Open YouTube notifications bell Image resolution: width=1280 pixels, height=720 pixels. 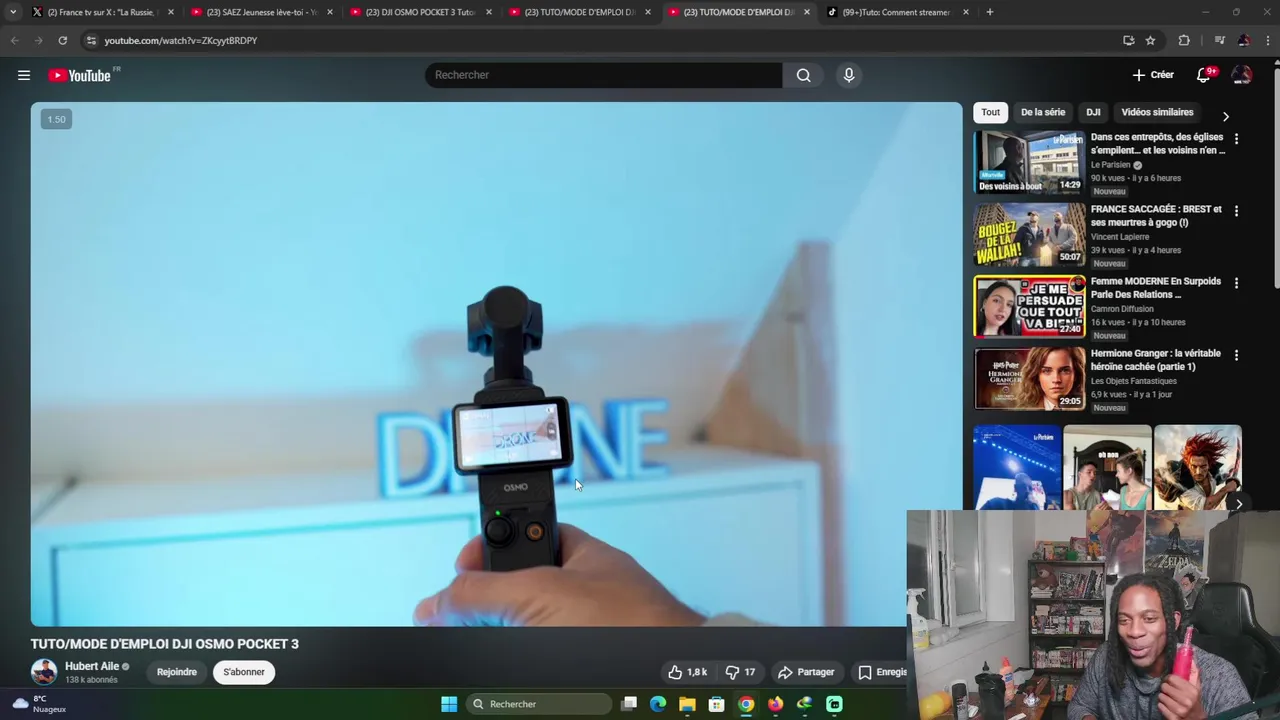(x=1204, y=75)
